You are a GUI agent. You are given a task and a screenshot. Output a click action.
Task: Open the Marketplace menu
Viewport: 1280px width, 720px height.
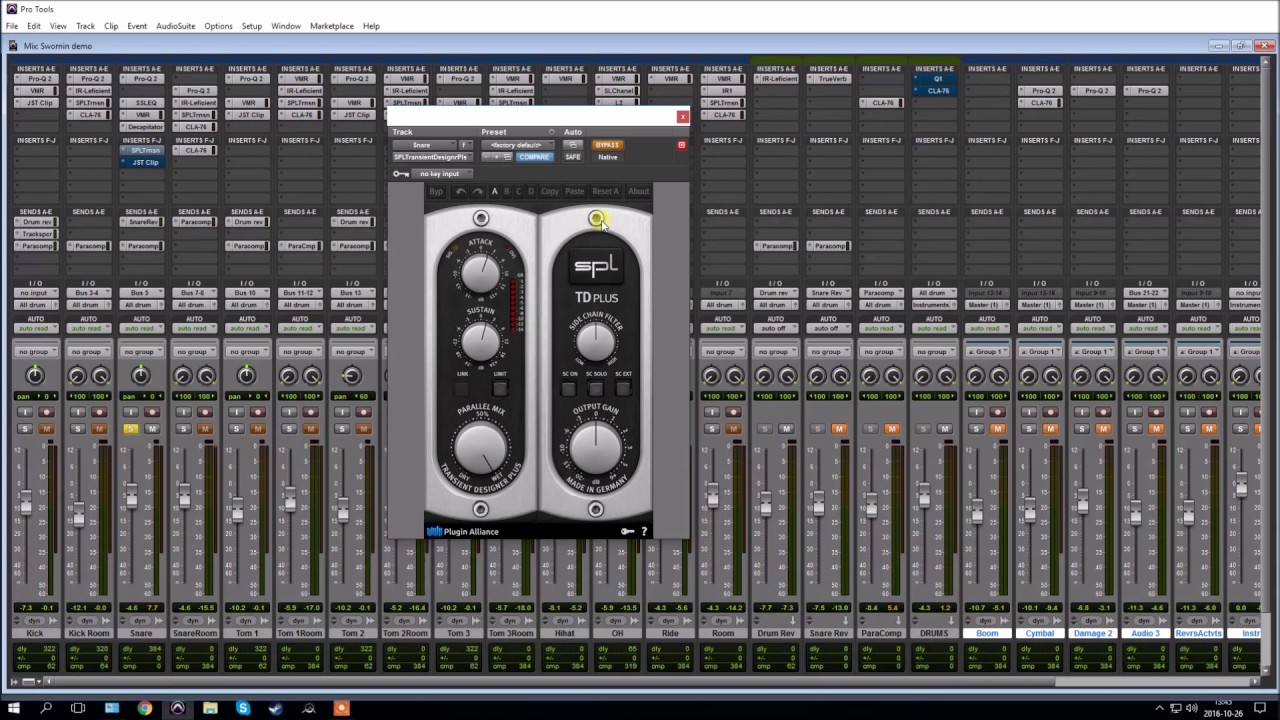tap(331, 26)
